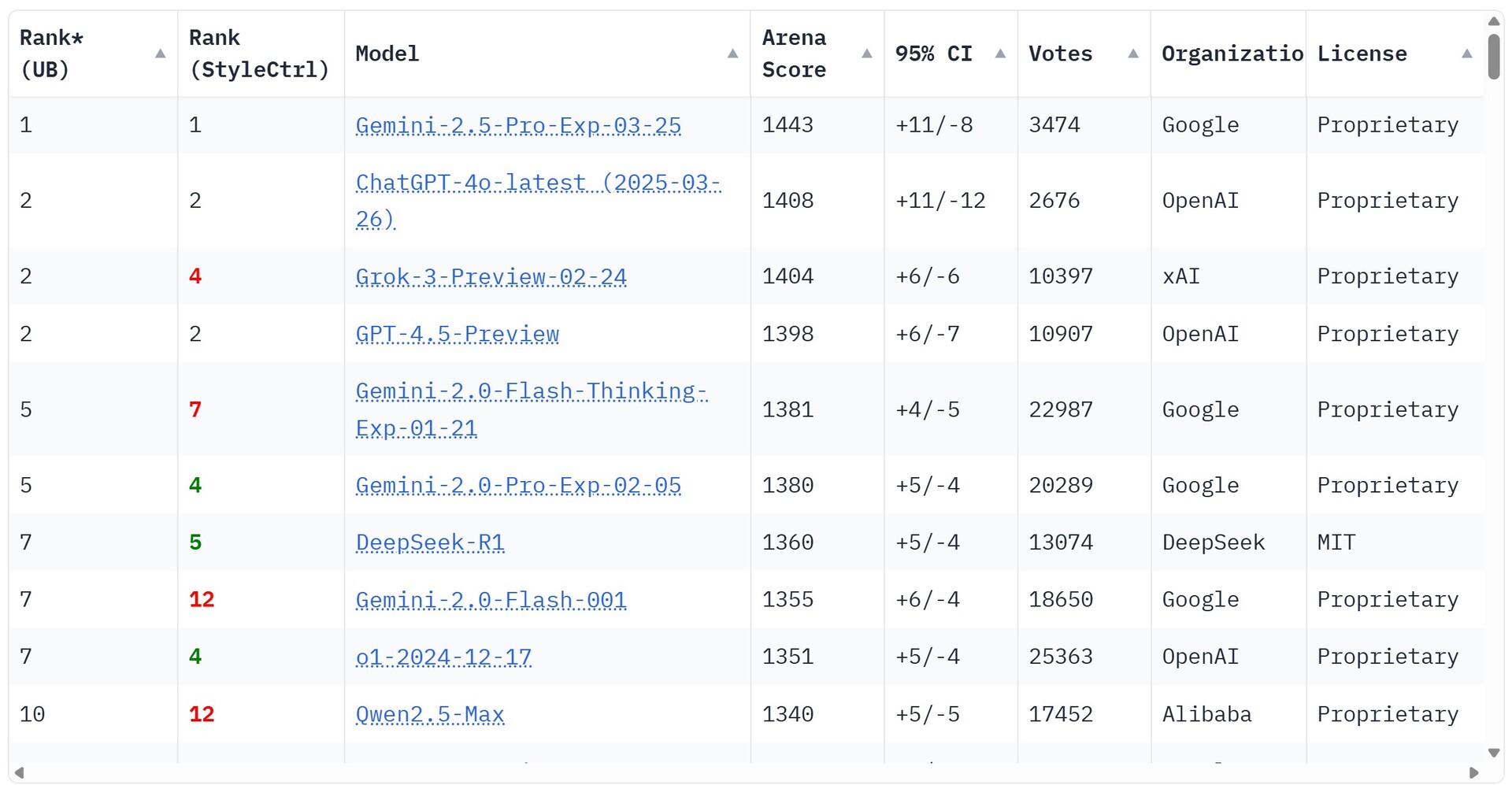Open o1-2024-12-17 model link
Screen dimensions: 1512x785
point(443,657)
